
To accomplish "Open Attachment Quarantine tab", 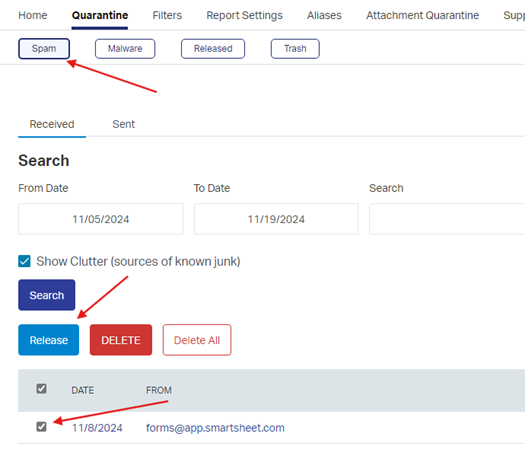I will click(x=422, y=15).
